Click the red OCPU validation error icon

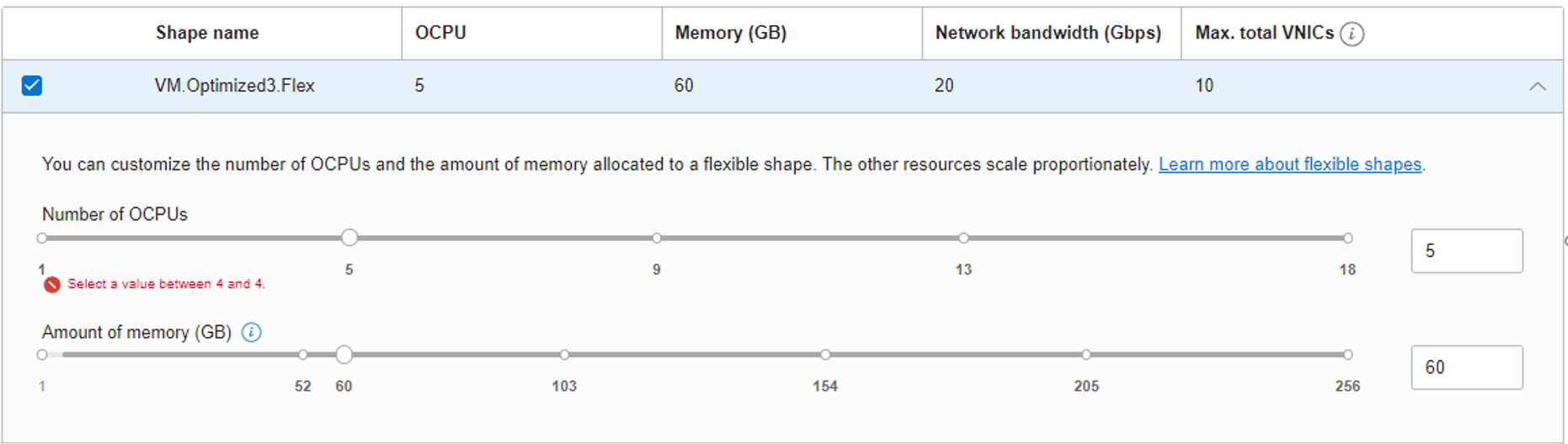52,285
